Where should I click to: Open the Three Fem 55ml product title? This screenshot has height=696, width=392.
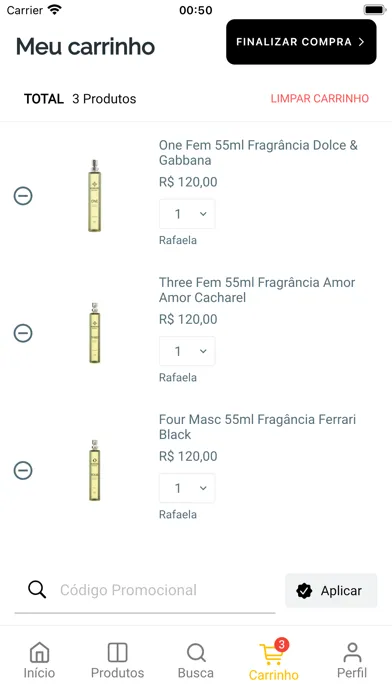tap(257, 290)
